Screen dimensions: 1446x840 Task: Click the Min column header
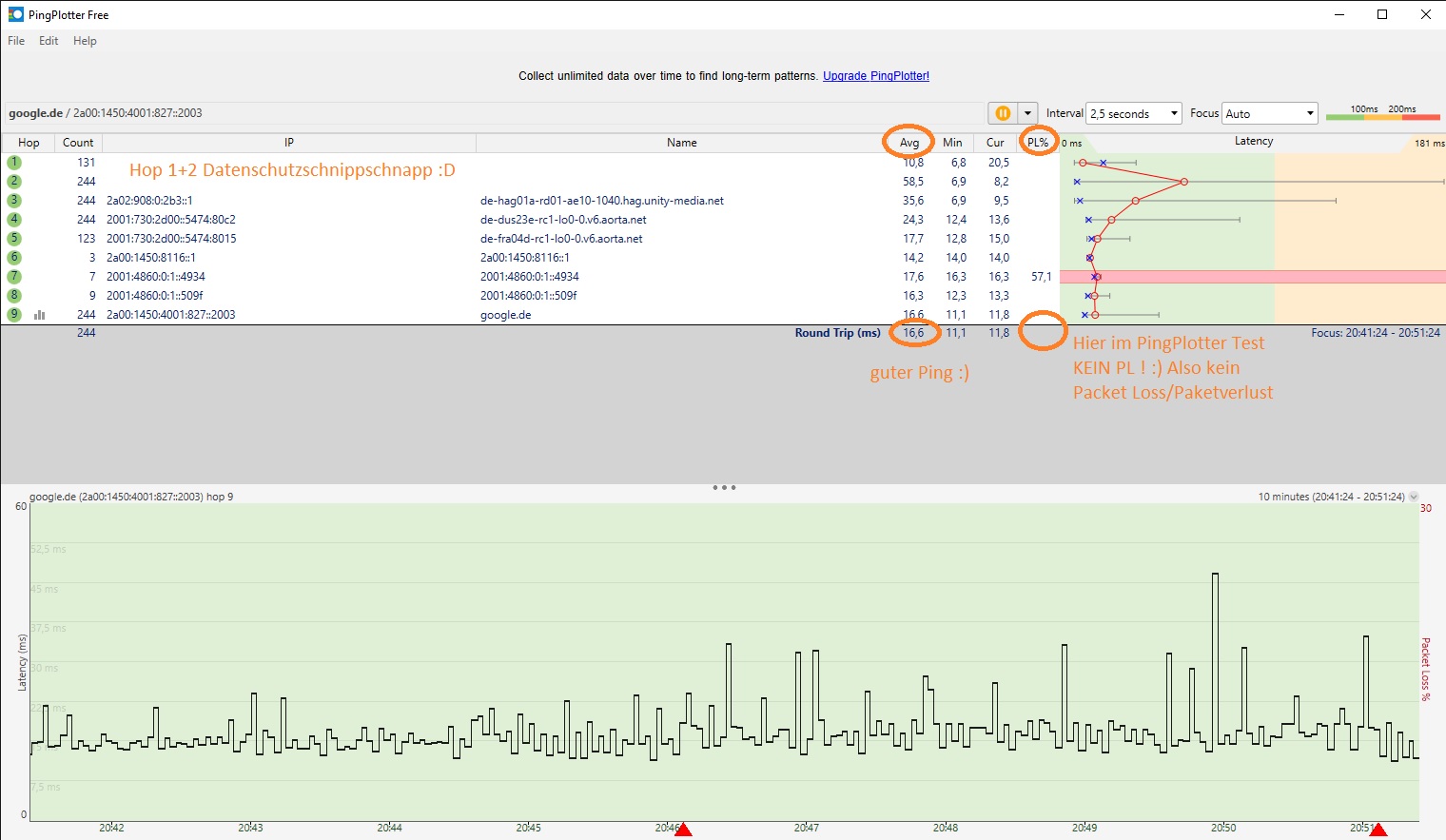point(952,143)
